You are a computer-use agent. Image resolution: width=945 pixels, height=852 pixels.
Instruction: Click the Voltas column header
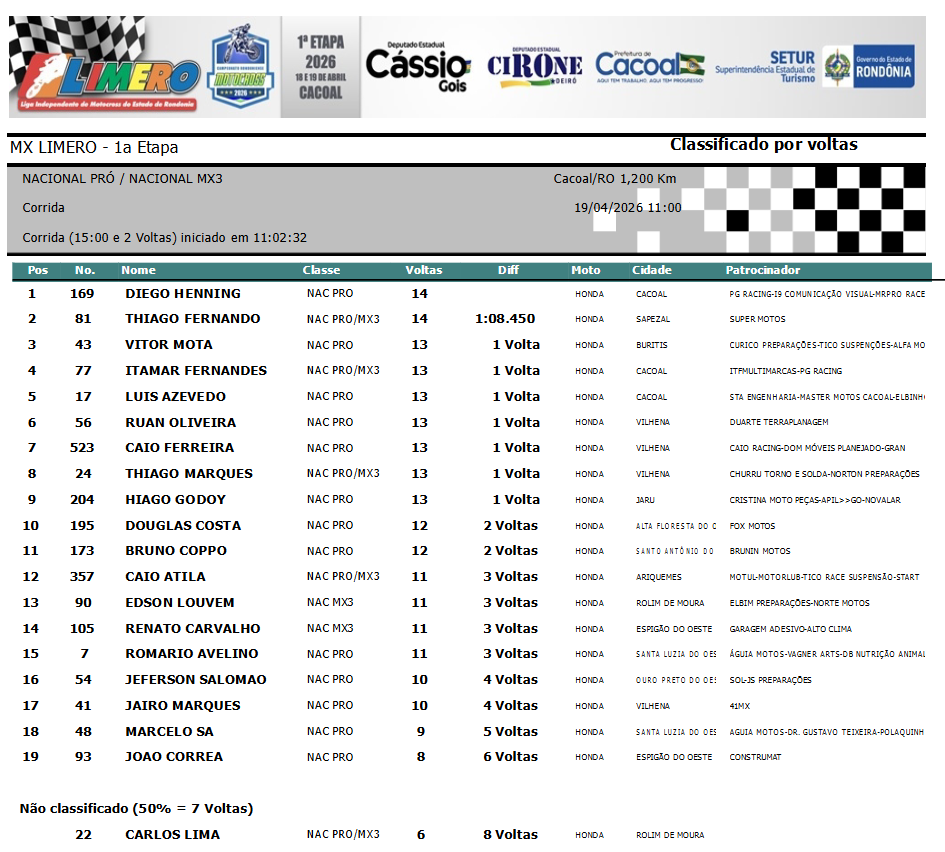point(423,270)
